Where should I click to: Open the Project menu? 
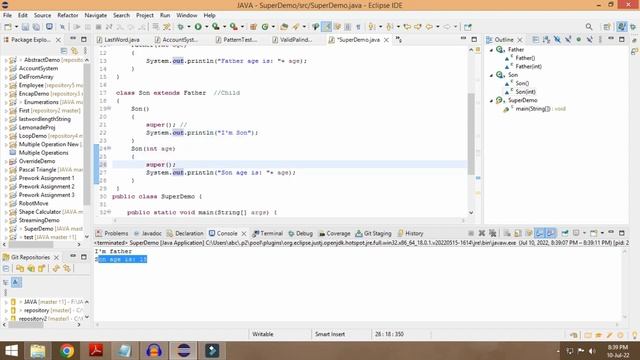tap(144, 15)
